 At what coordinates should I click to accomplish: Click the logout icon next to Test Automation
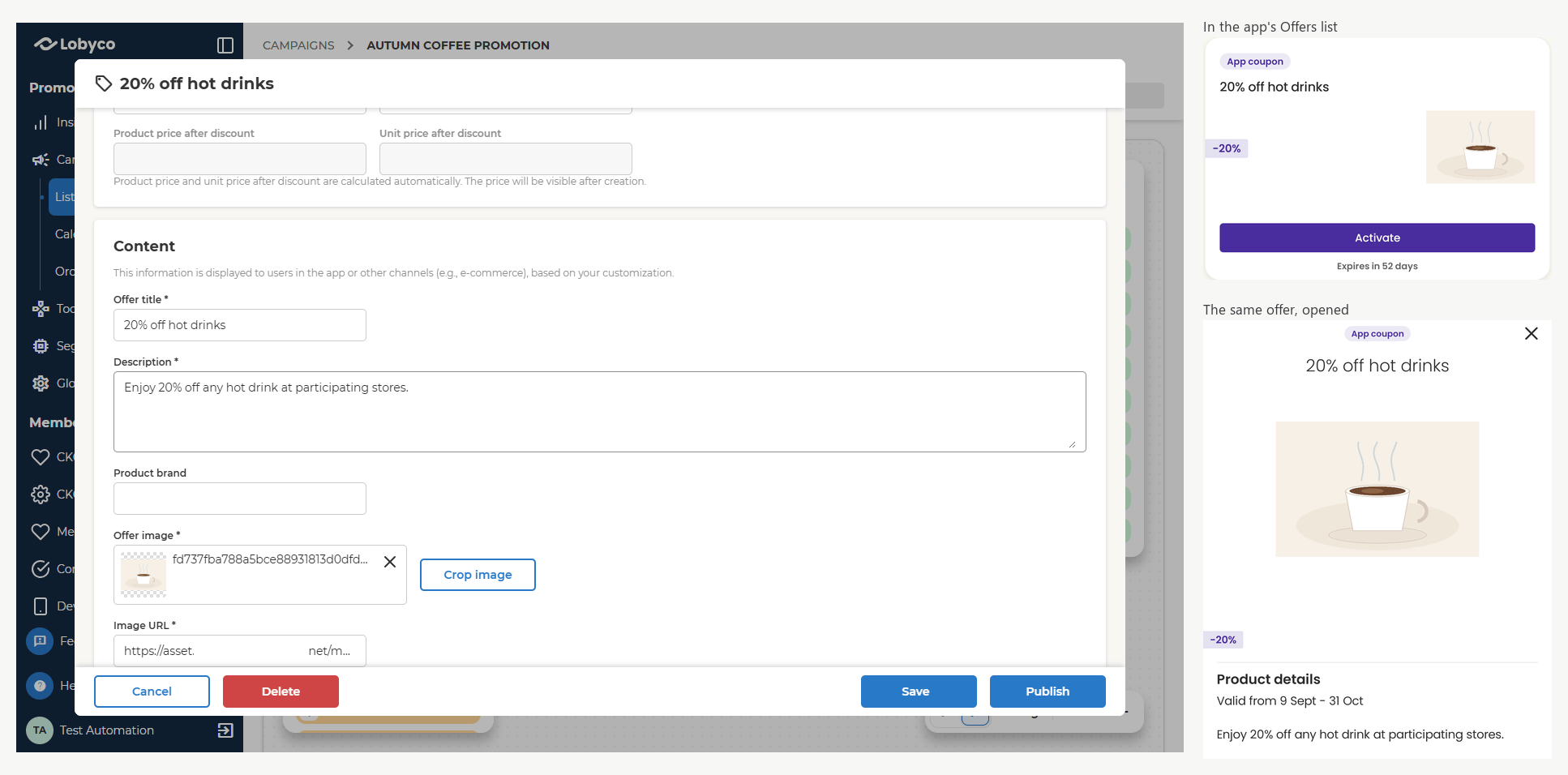225,730
